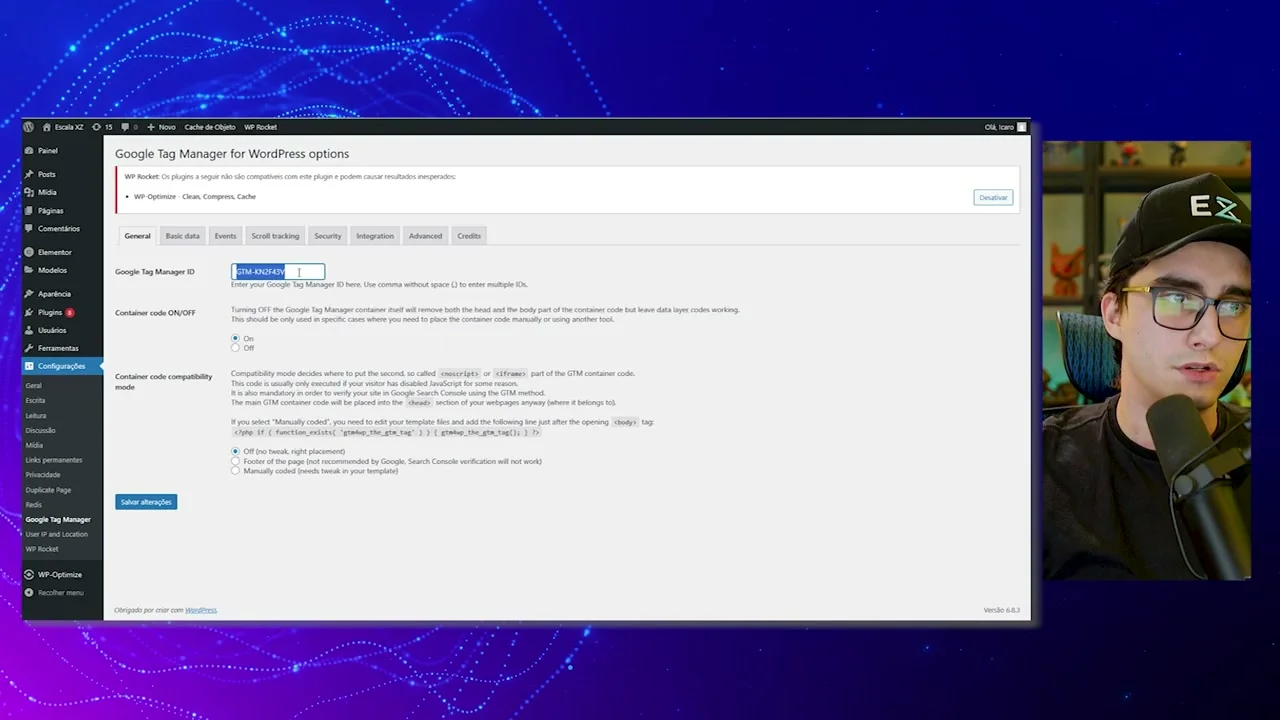Click the Elementor sidebar icon
Viewport: 1280px width, 720px height.
coord(29,252)
